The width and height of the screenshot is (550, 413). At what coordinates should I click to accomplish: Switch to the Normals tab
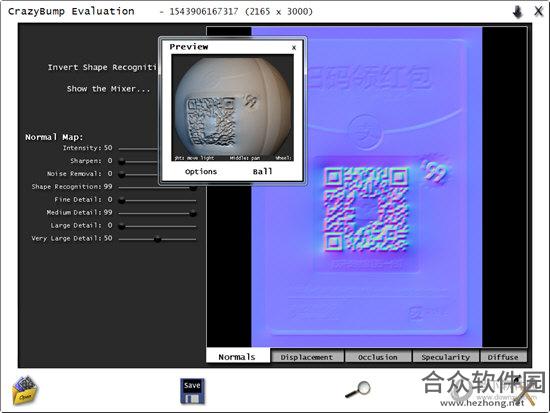tap(238, 357)
